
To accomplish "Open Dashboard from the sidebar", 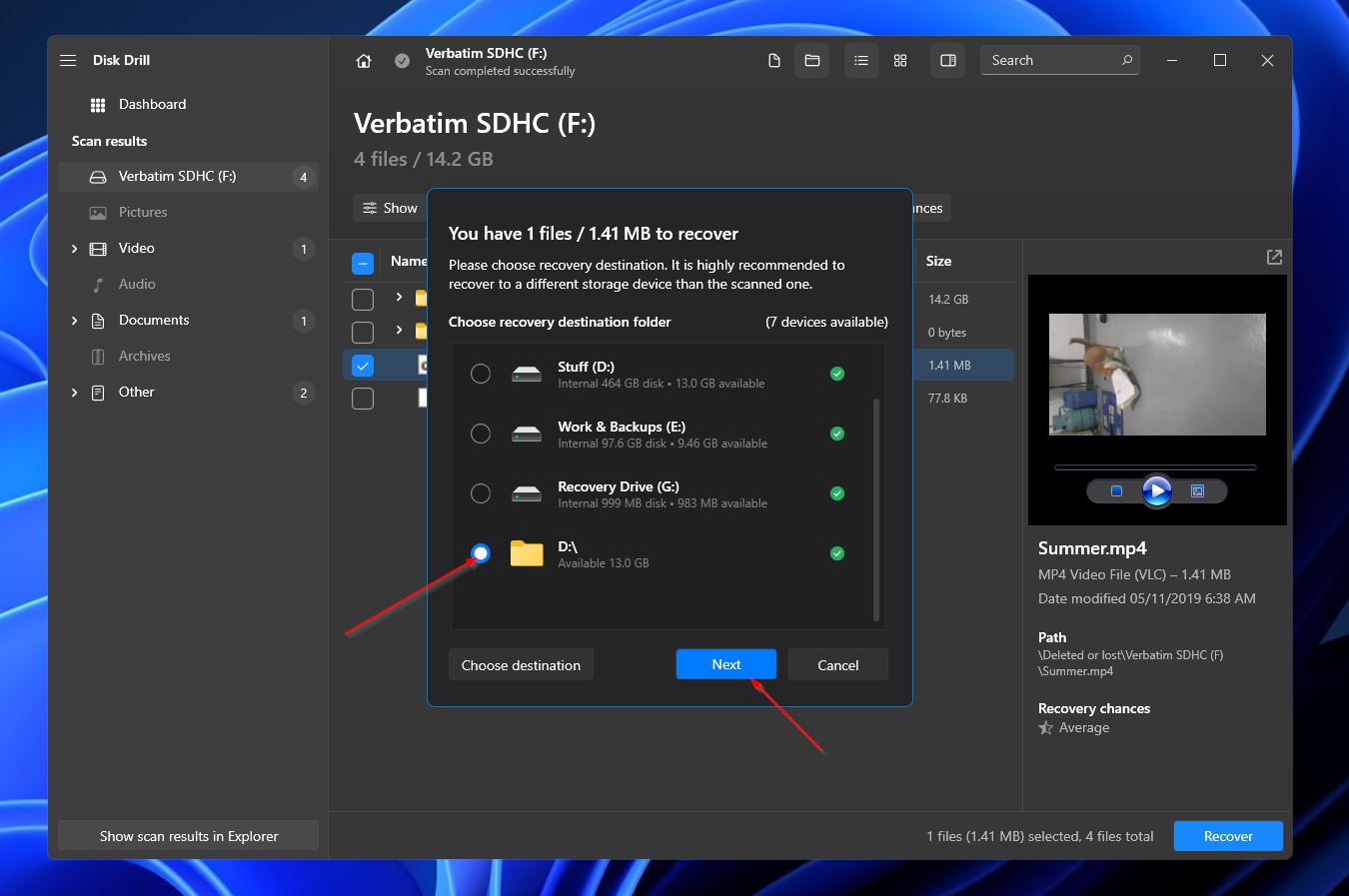I will [152, 104].
